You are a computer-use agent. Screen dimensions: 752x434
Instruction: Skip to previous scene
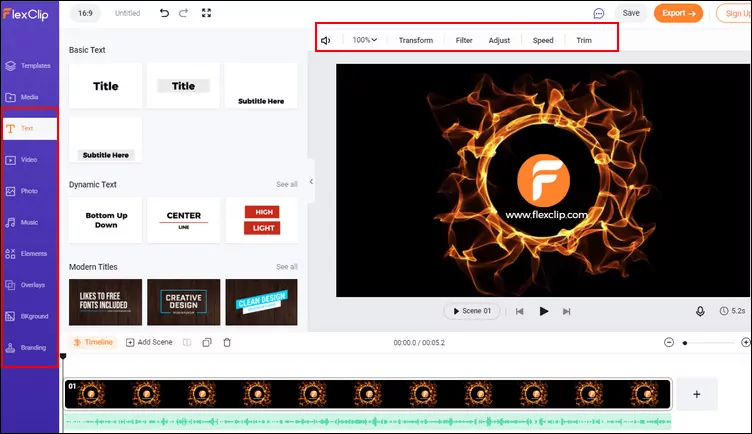tap(519, 311)
